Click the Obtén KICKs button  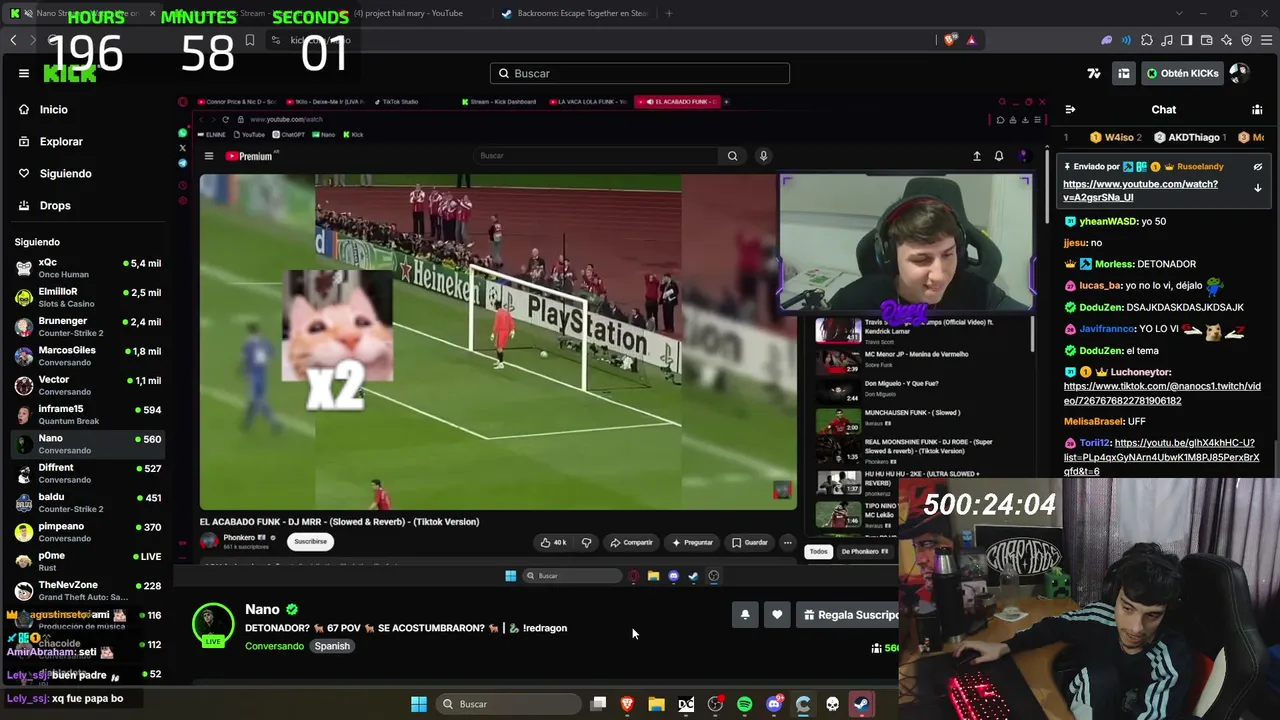pos(1183,73)
